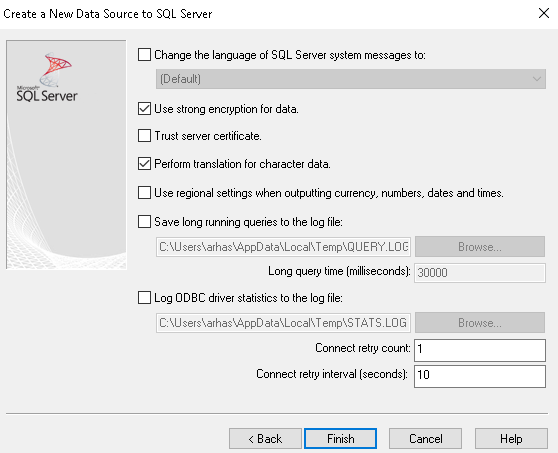The image size is (558, 453).
Task: Close the data source dialog
Action: pyautogui.click(x=544, y=13)
